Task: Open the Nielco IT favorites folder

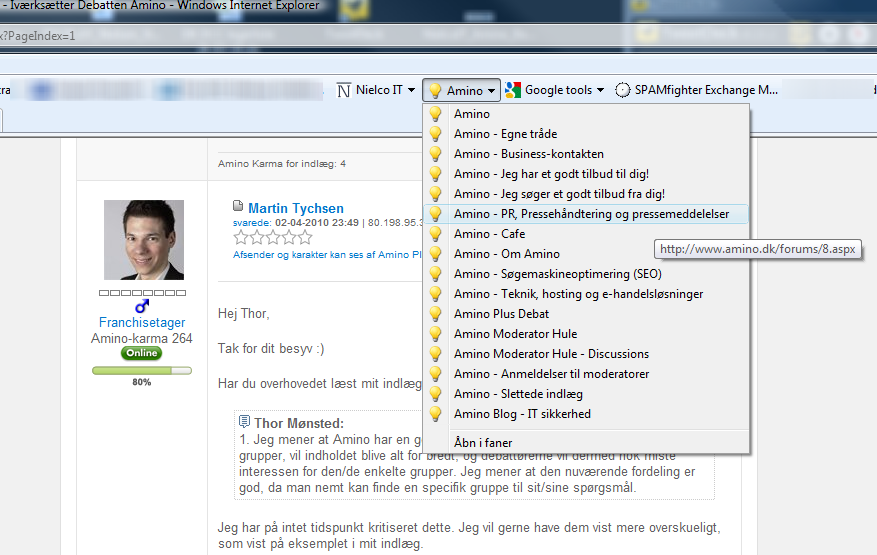Action: click(376, 90)
